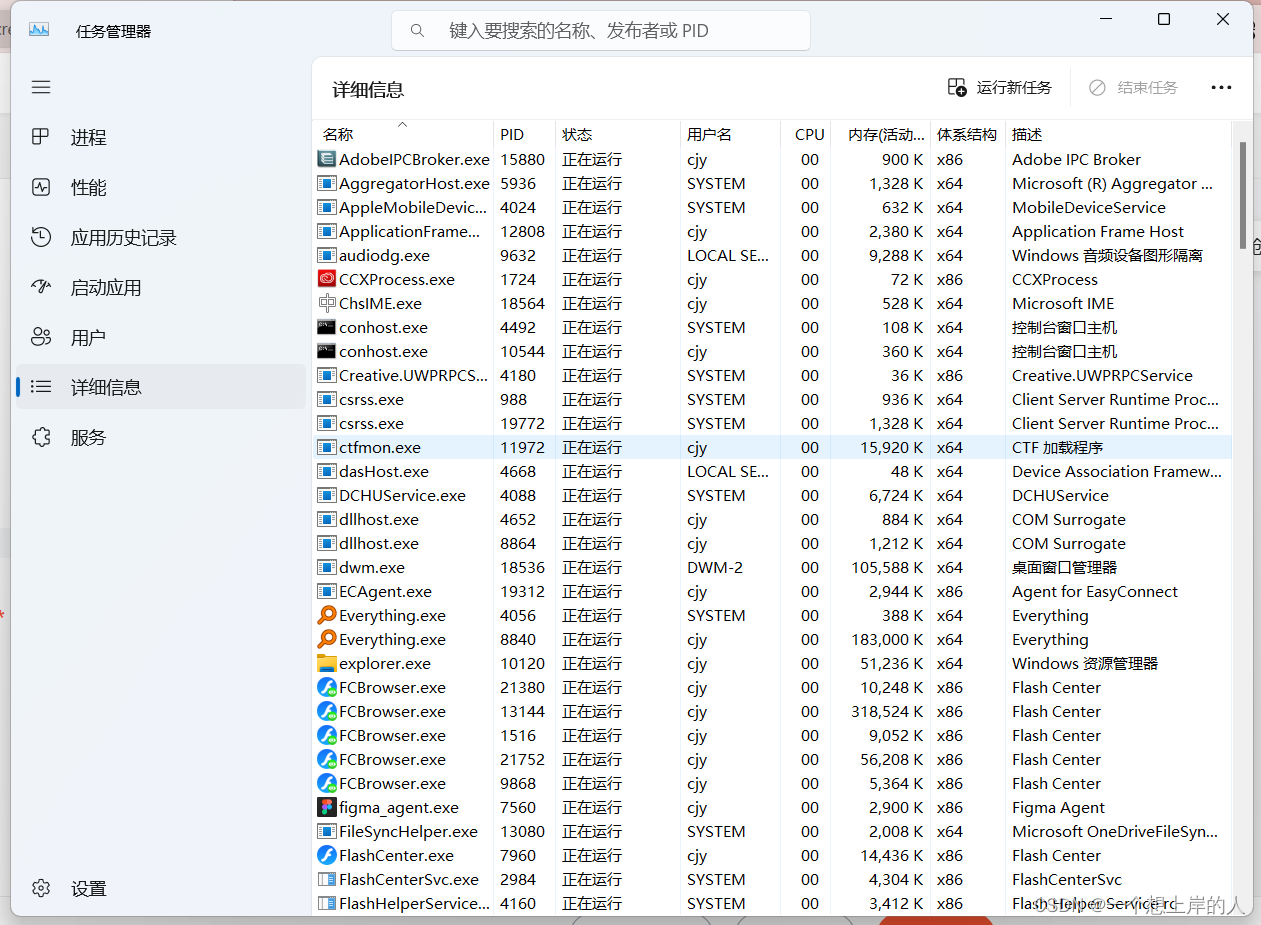Sort by the 描述 column header
This screenshot has height=925, width=1261.
(1118, 134)
